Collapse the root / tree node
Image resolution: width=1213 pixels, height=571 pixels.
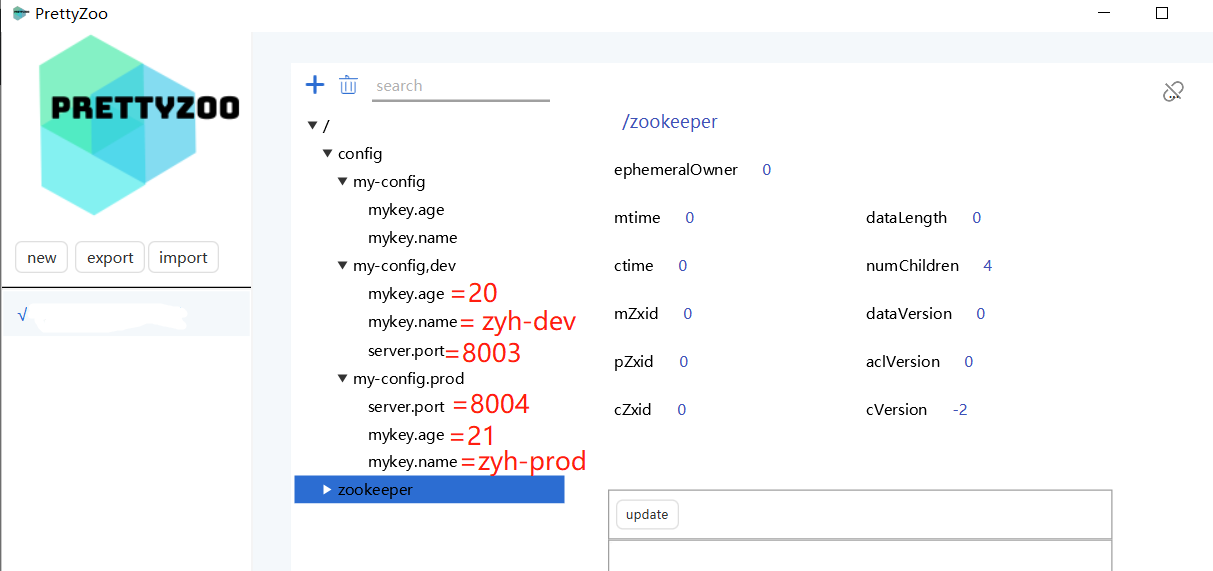tap(312, 126)
